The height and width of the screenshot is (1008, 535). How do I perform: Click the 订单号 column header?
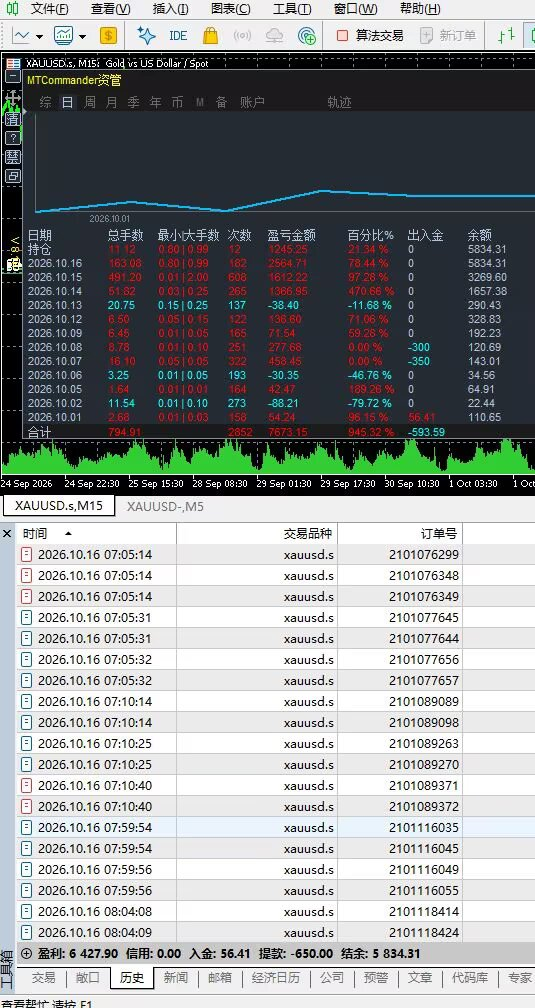[x=400, y=534]
